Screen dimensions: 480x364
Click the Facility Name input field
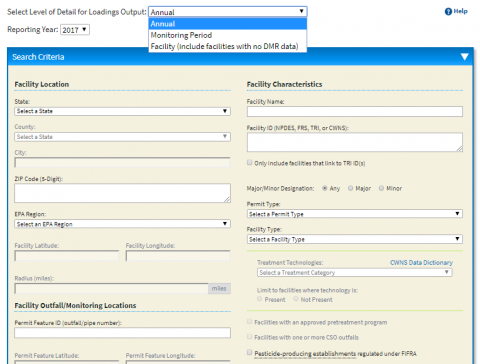[x=355, y=111]
